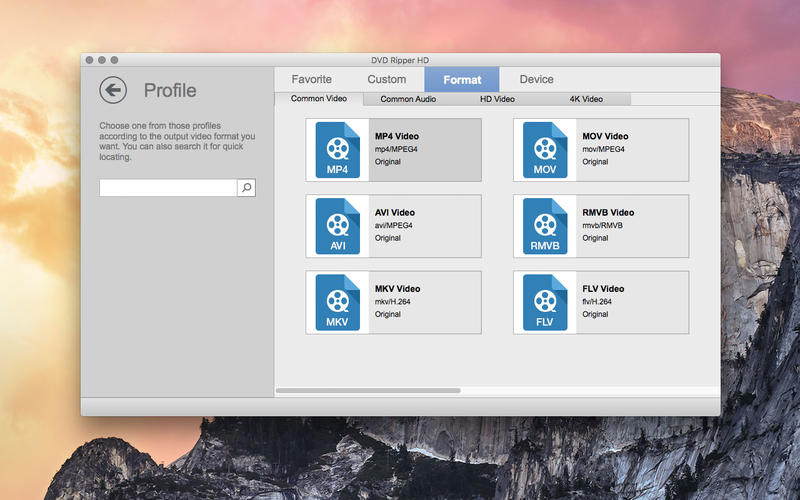
Task: Select the MP4 file format icon
Action: tap(337, 150)
